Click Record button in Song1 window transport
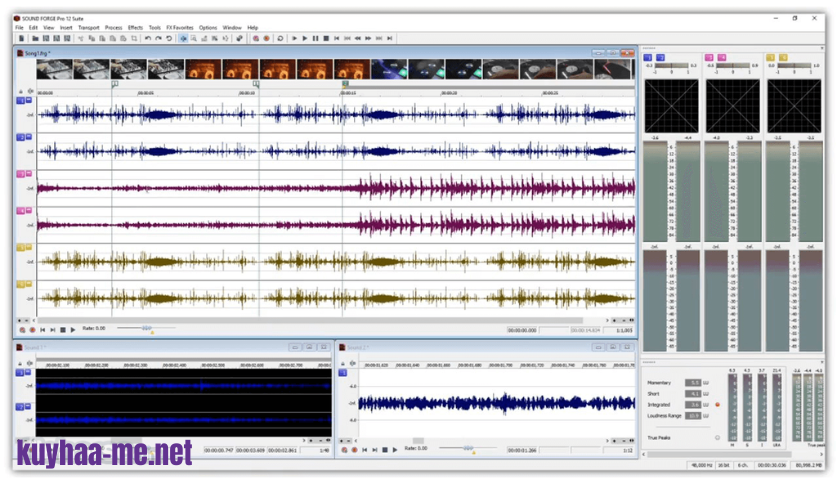The width and height of the screenshot is (836, 484). 33,330
